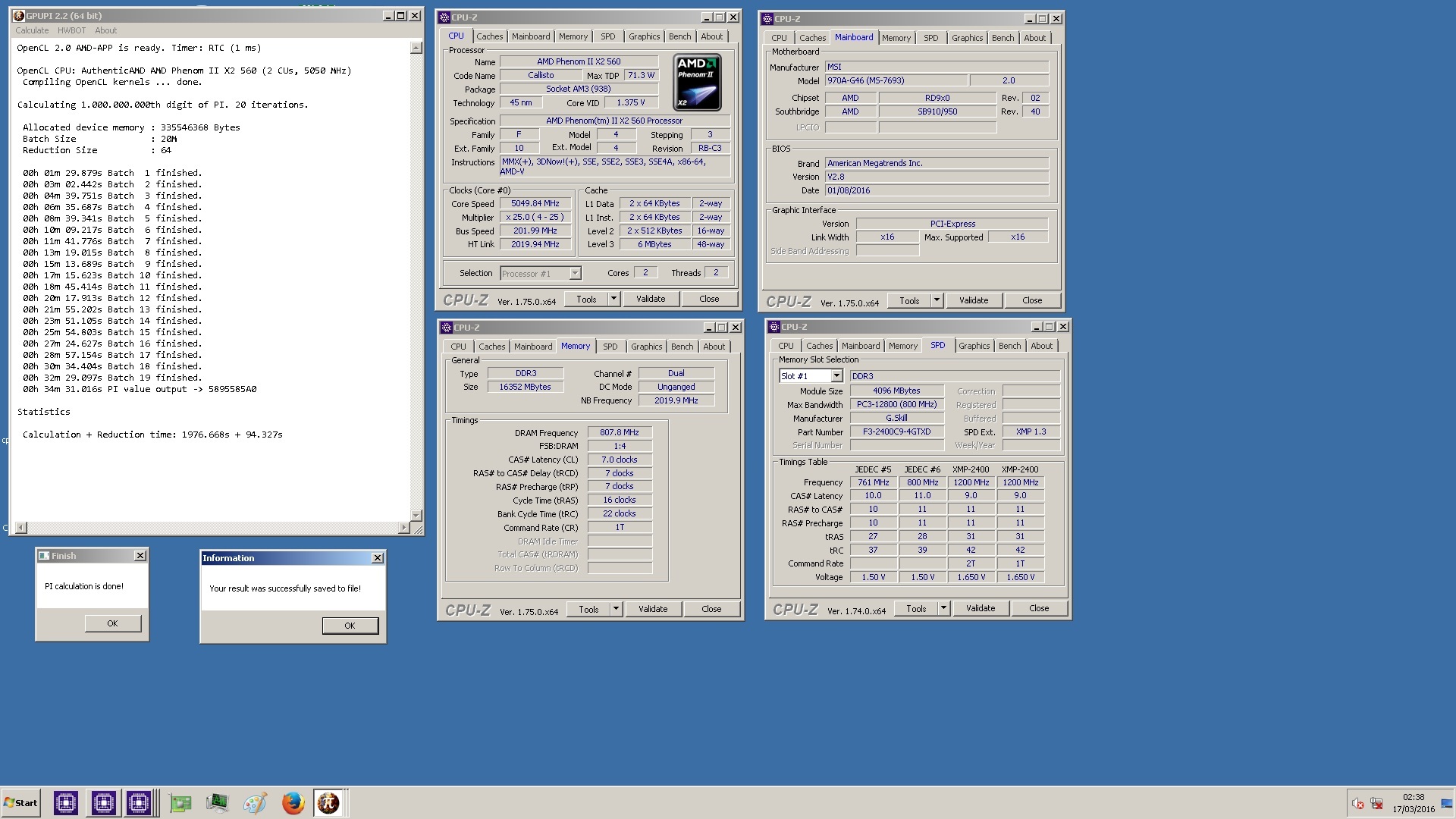Click the third CPU-Z button on the taskbar
This screenshot has width=1456, height=819.
point(140,802)
